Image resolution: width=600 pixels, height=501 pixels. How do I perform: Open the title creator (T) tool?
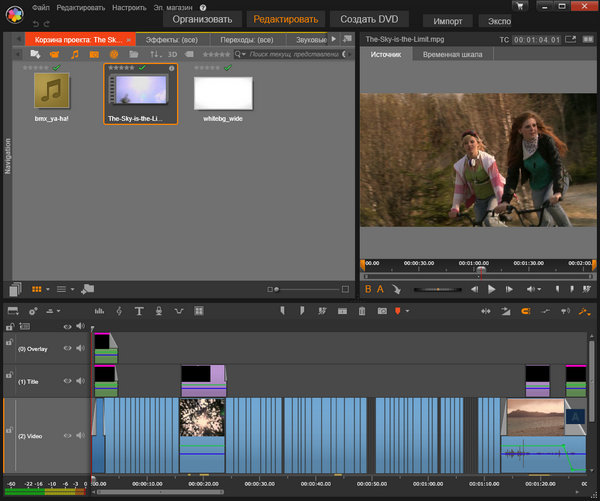coord(139,312)
